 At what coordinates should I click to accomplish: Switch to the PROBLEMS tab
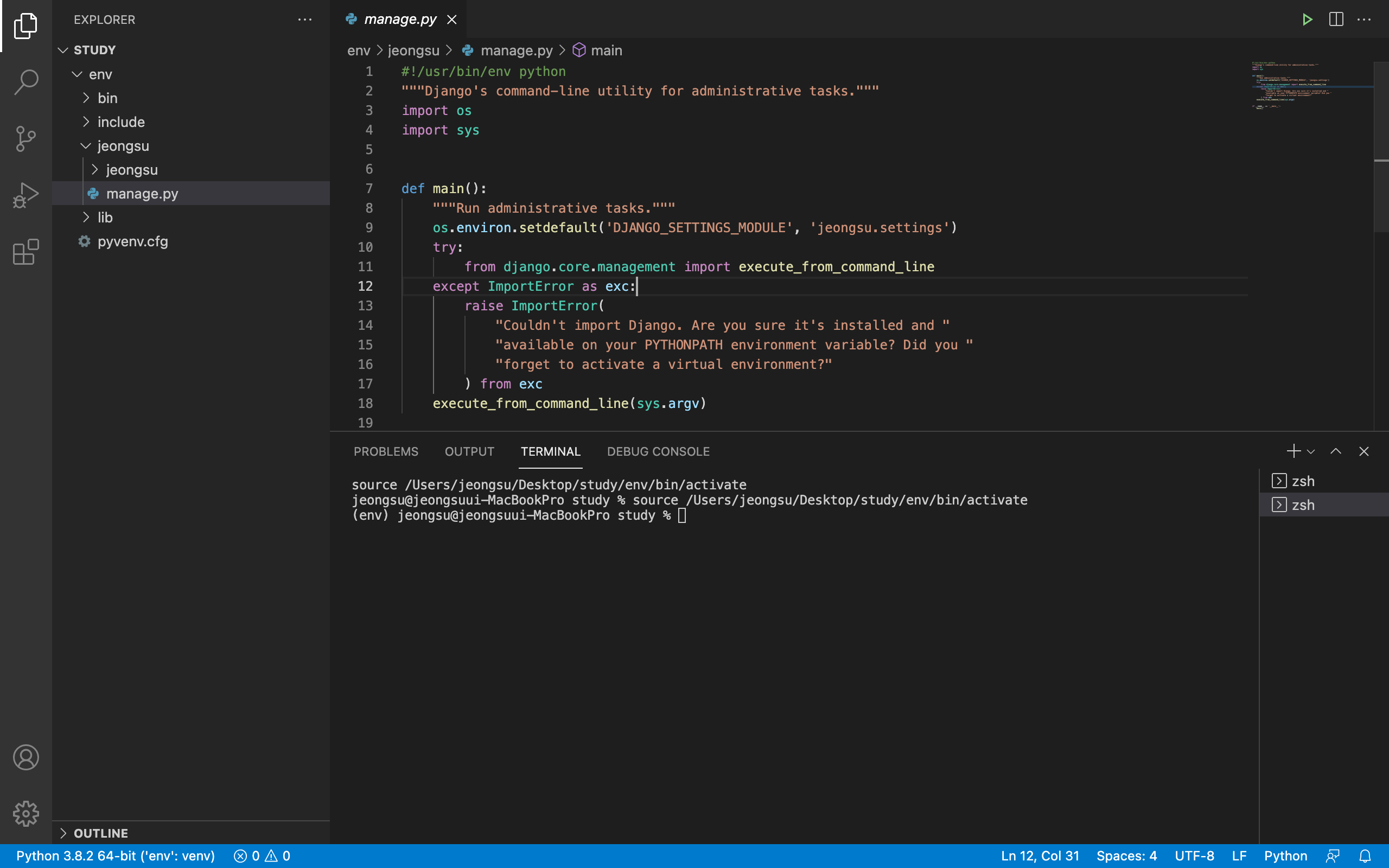386,451
